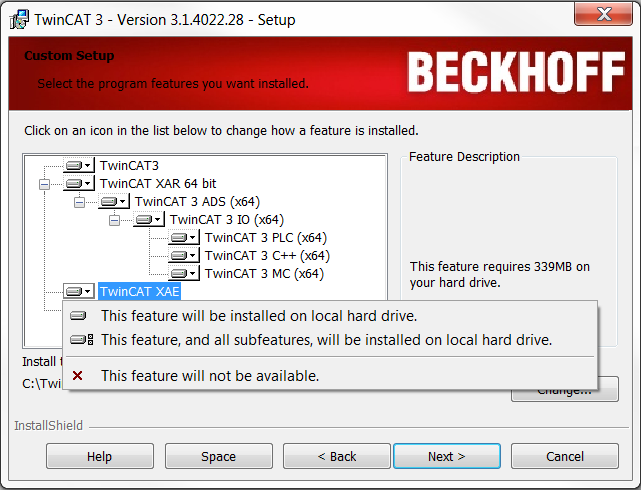
Task: Select the highlighted TwinCAT XAE label
Action: (x=139, y=291)
